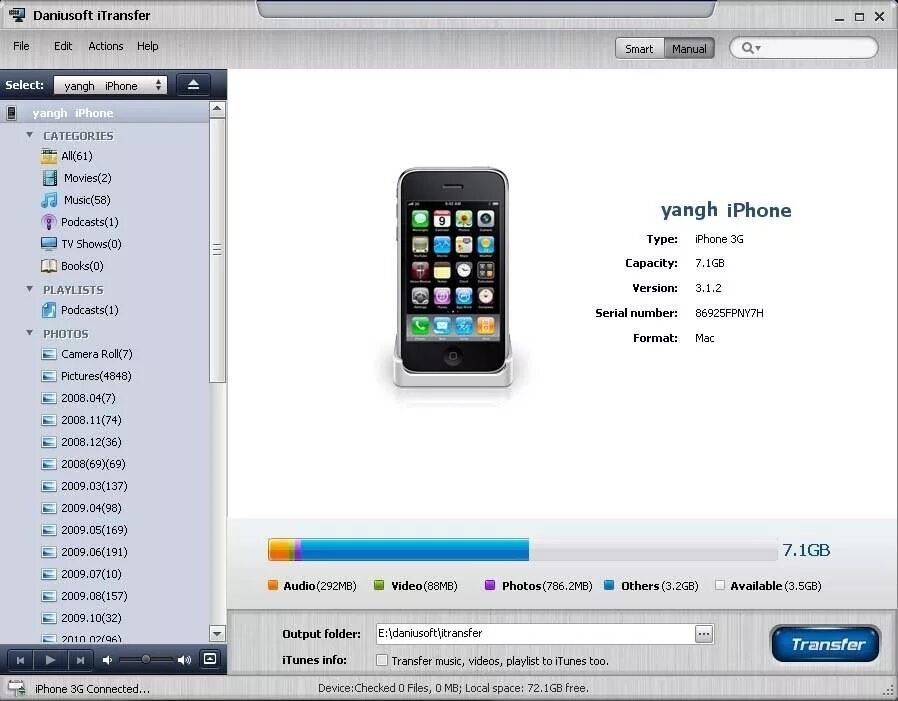Collapse the PHOTOS section
The width and height of the screenshot is (898, 701).
click(x=29, y=333)
